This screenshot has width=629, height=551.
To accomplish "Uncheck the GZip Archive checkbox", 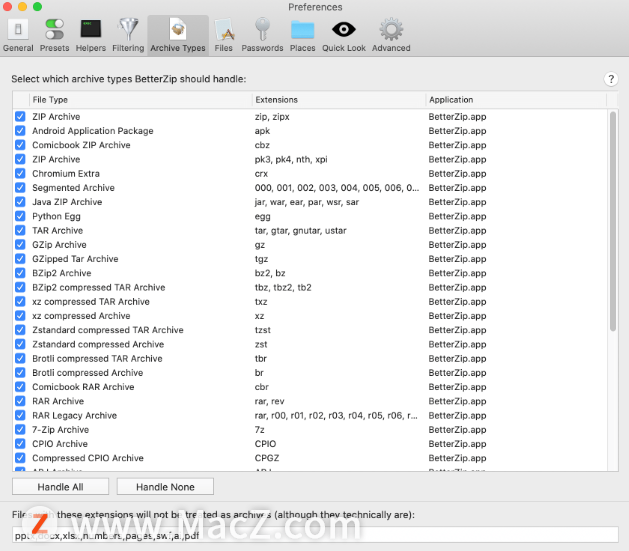I will (x=20, y=245).
